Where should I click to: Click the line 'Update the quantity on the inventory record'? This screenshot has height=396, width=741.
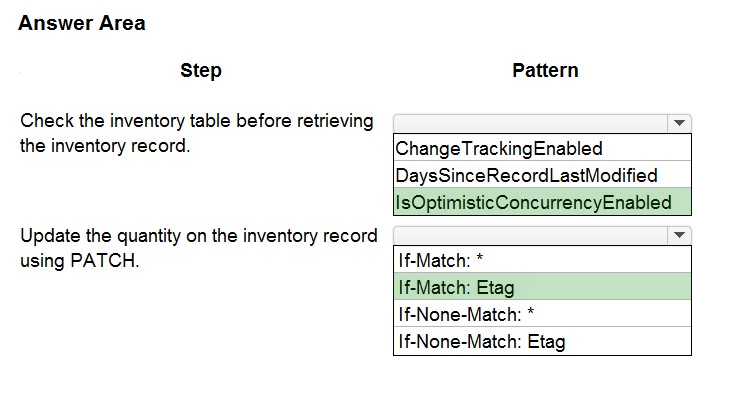pos(199,235)
